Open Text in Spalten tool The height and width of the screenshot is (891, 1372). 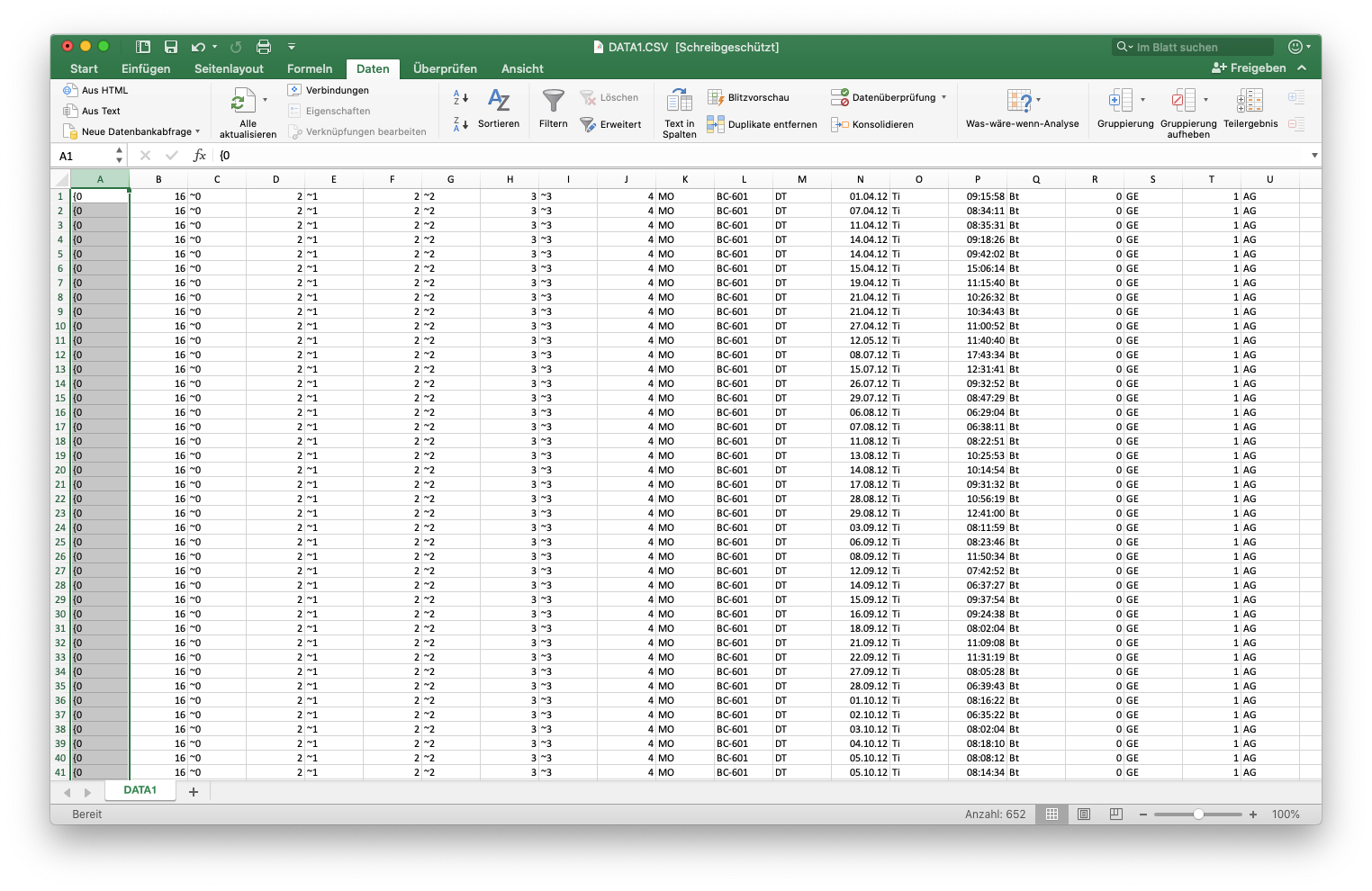[x=679, y=101]
